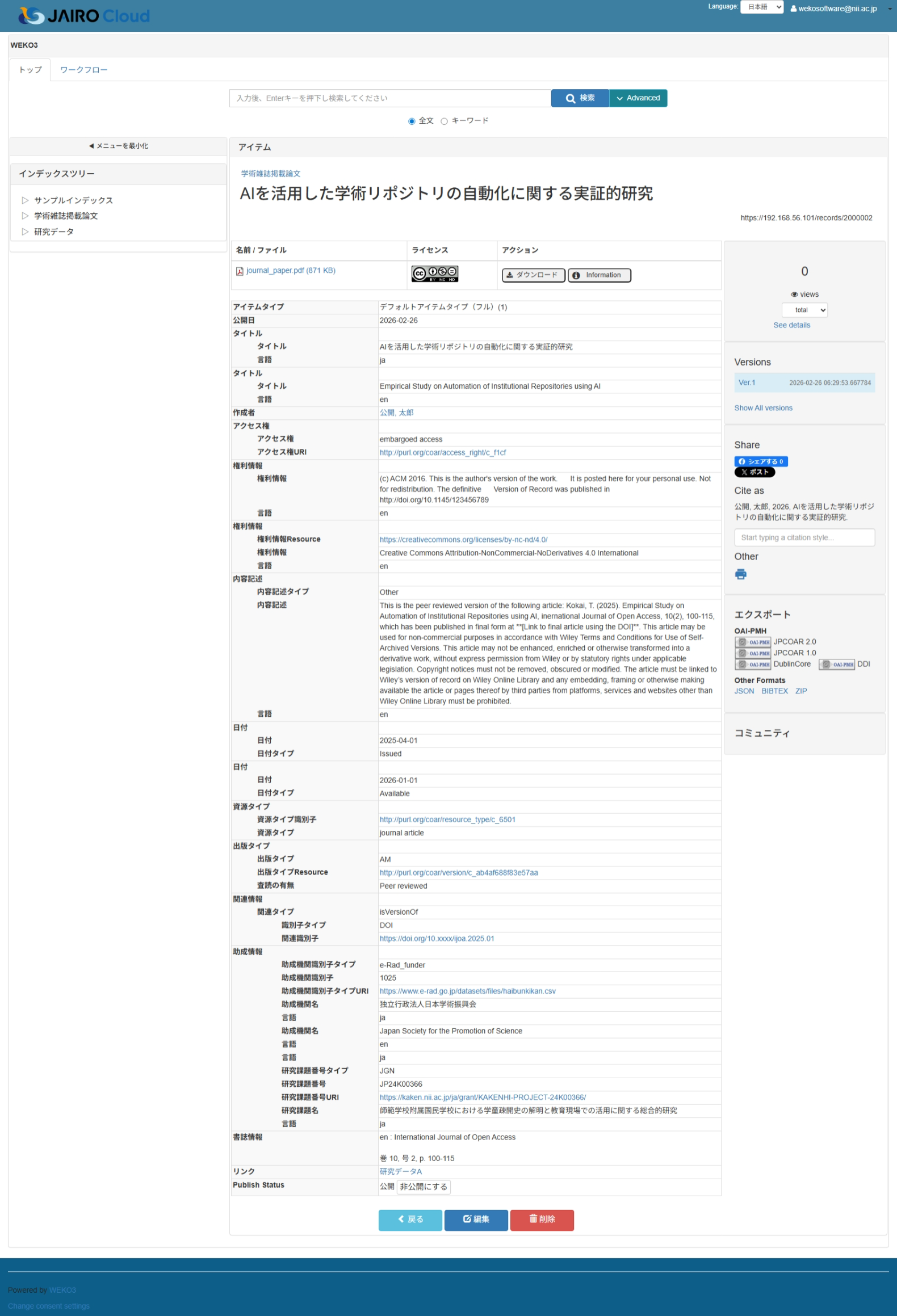
Task: Open the 研究データA link
Action: pos(400,1171)
